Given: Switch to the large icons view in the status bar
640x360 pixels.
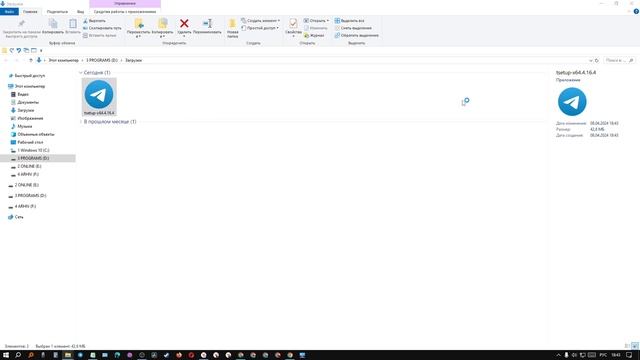Looking at the screenshot, I should click(635, 346).
